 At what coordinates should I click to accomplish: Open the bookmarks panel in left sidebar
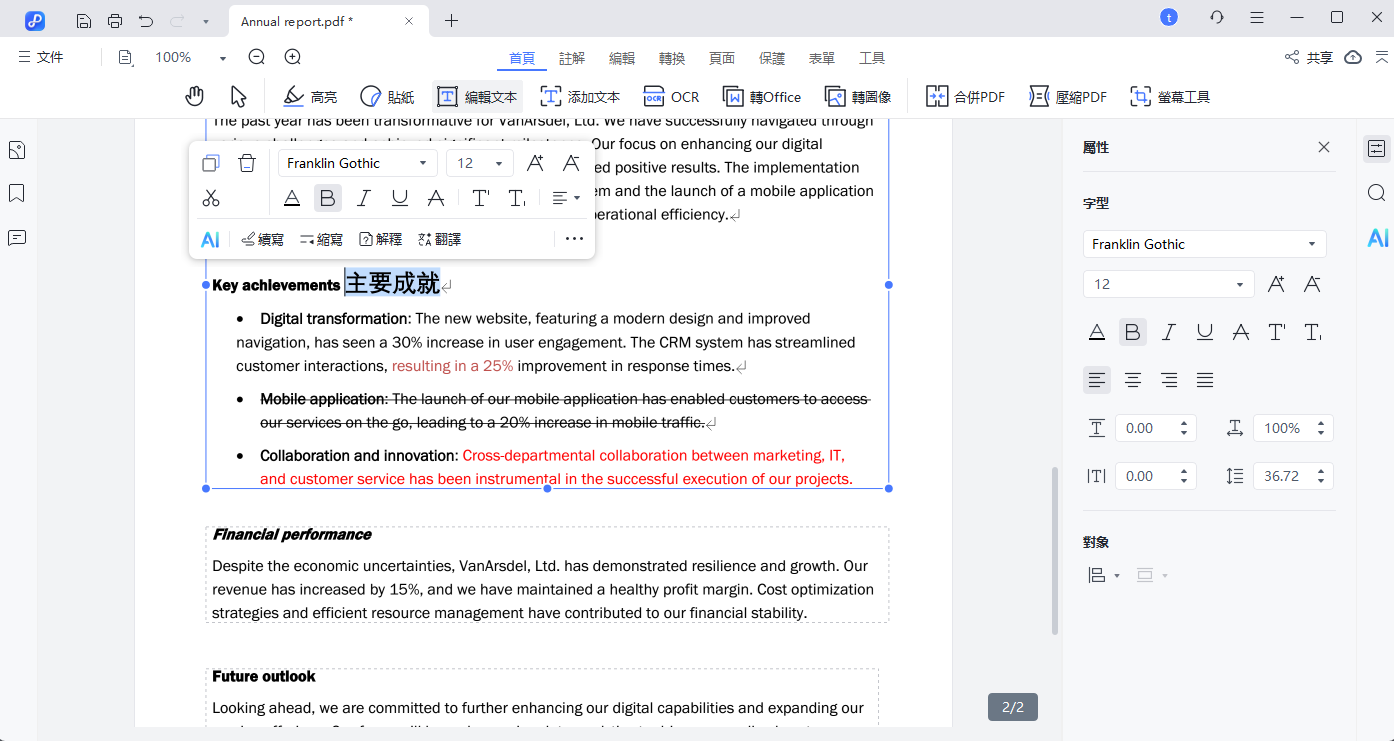coord(17,193)
